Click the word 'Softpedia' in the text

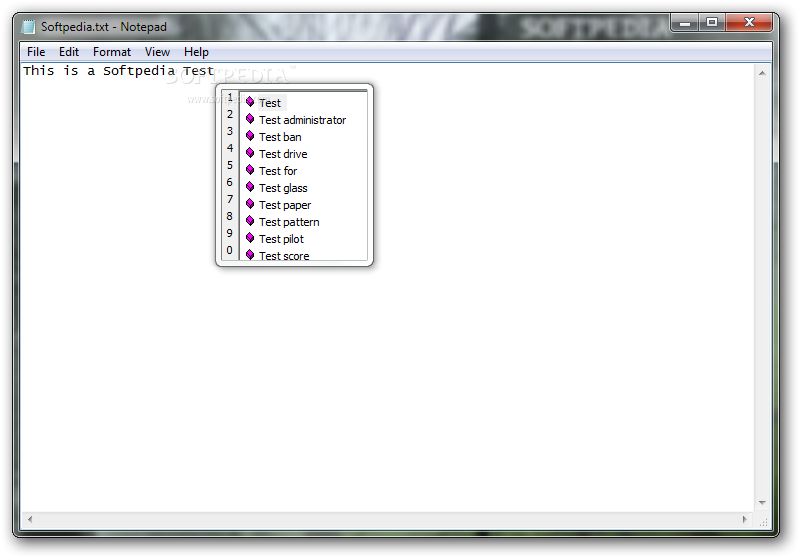point(139,71)
